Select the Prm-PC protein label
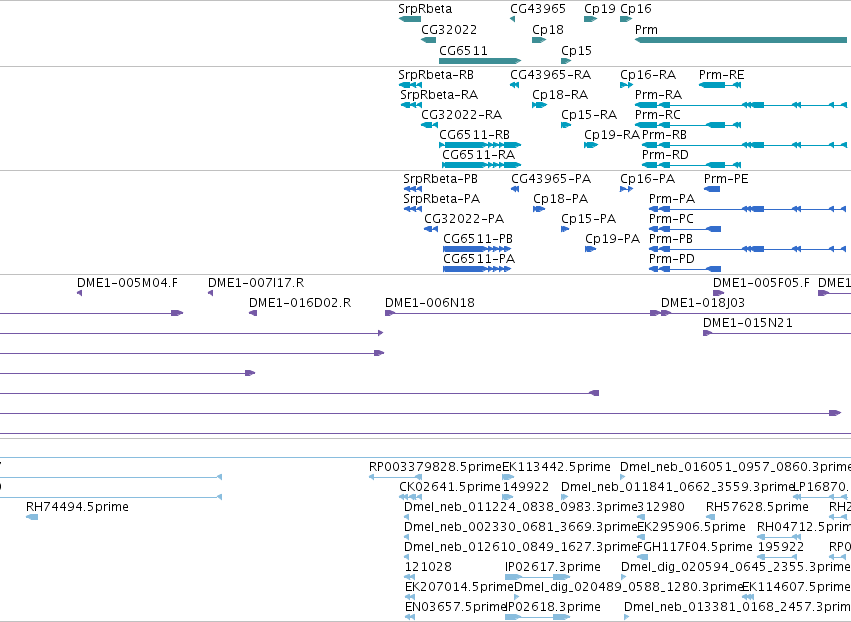The width and height of the screenshot is (851, 622). (x=671, y=219)
